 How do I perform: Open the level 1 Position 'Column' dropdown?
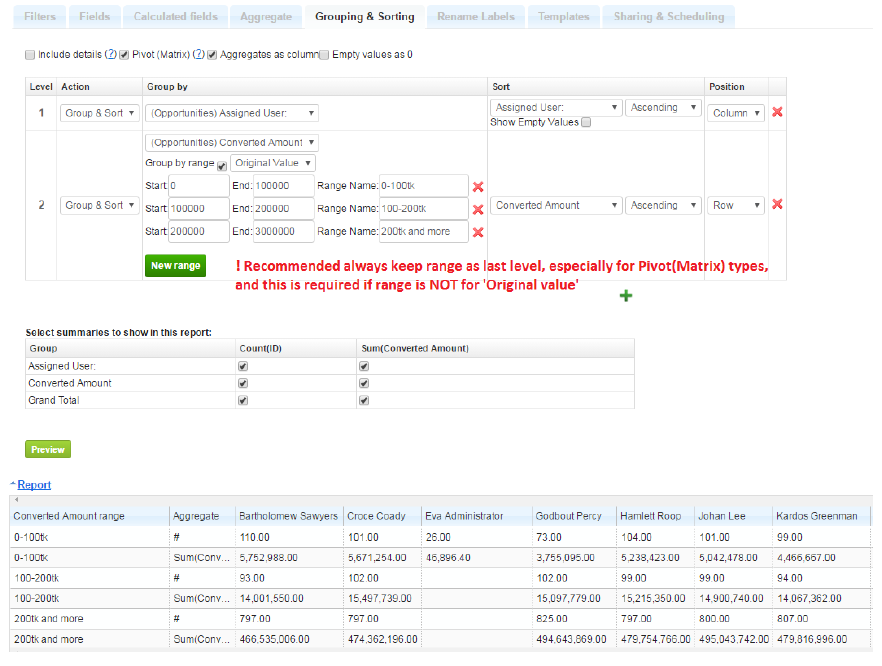tap(737, 113)
